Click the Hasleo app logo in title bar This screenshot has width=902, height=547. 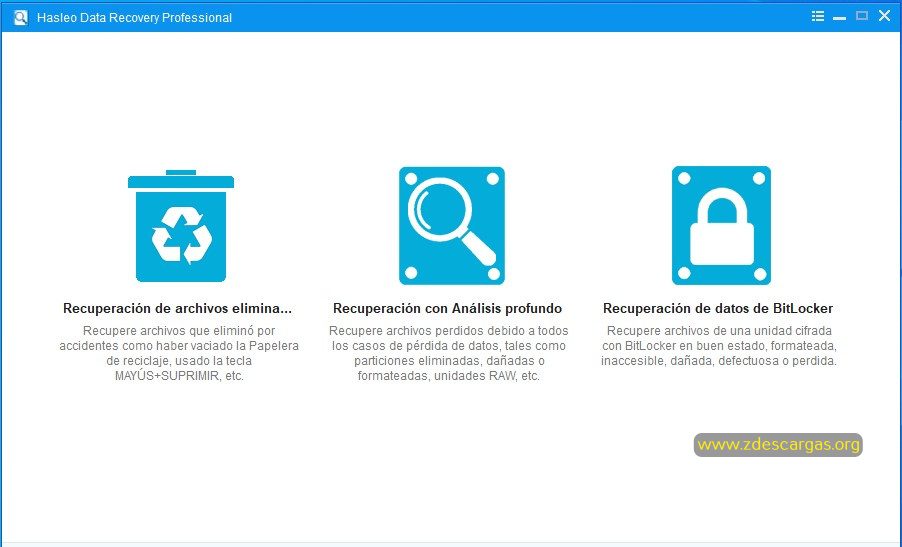[20, 17]
